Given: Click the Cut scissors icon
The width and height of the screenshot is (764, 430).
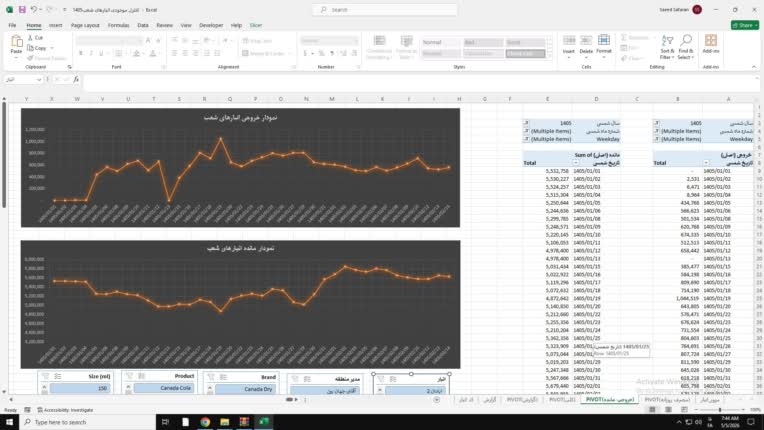Looking at the screenshot, I should point(31,37).
